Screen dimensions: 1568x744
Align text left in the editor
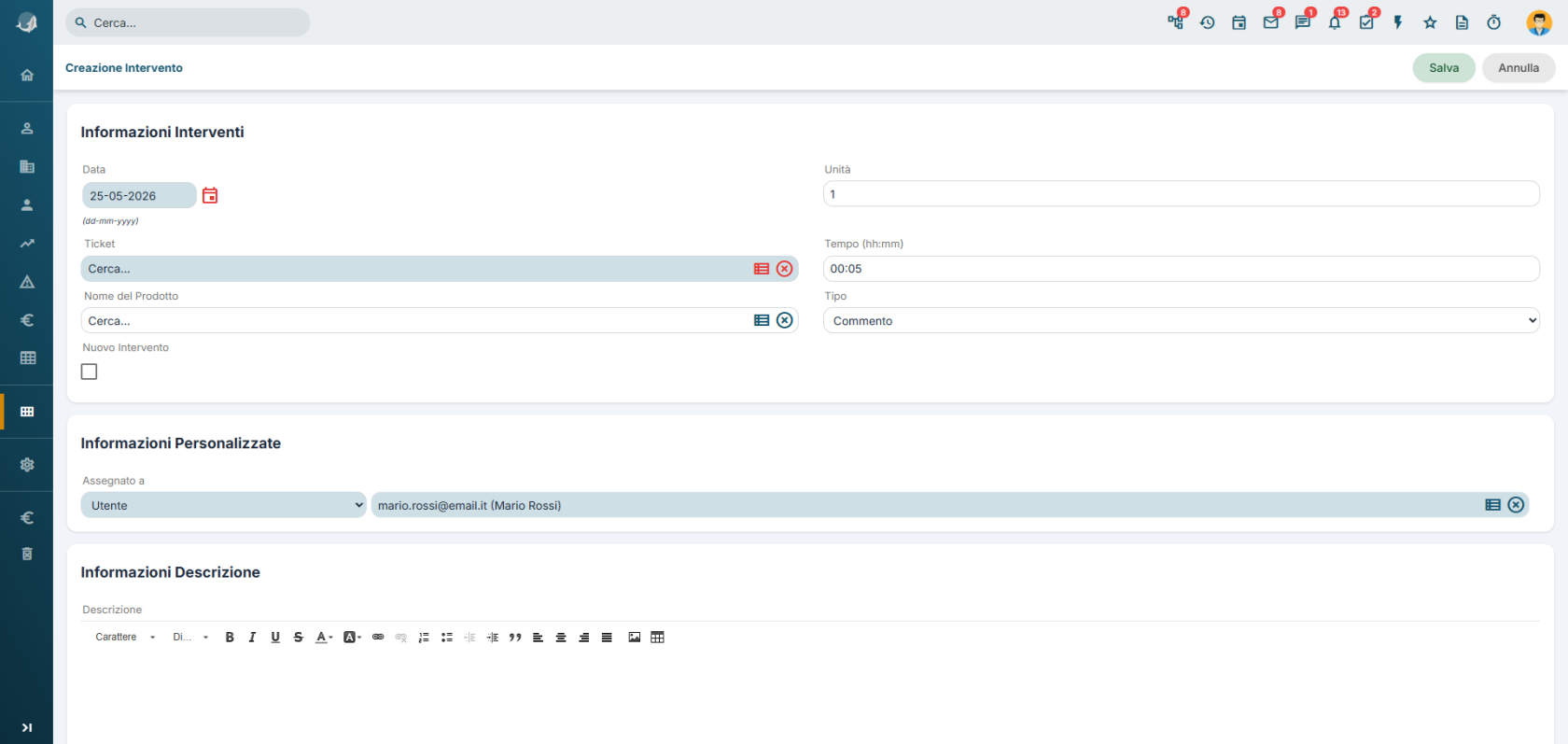coord(538,637)
